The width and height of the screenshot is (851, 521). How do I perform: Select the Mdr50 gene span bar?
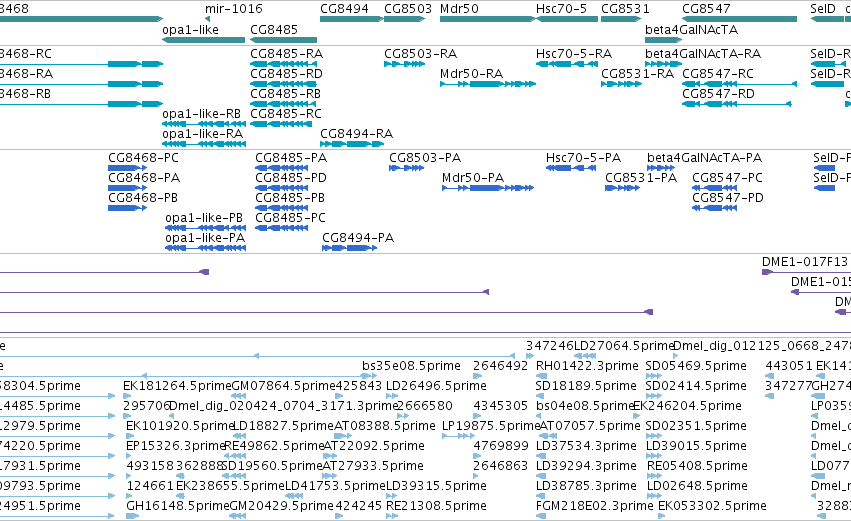[x=488, y=19]
